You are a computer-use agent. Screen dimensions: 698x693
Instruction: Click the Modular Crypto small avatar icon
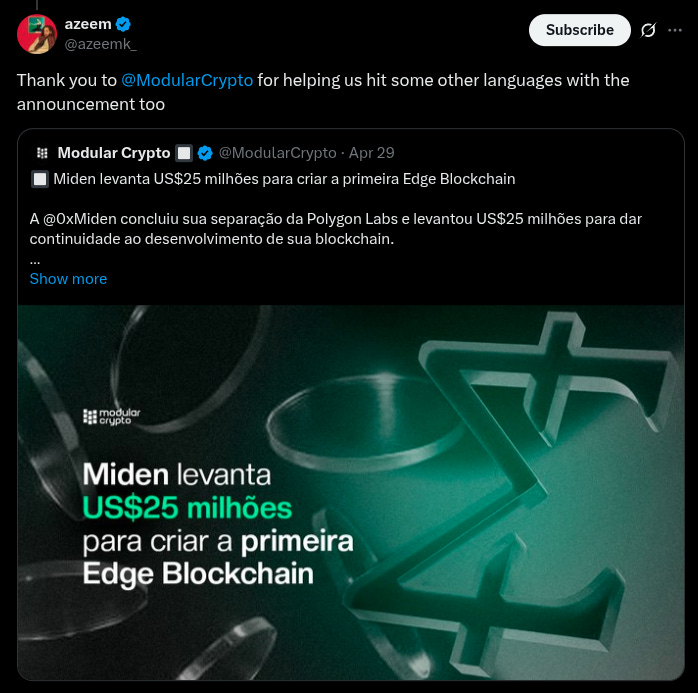pyautogui.click(x=42, y=153)
